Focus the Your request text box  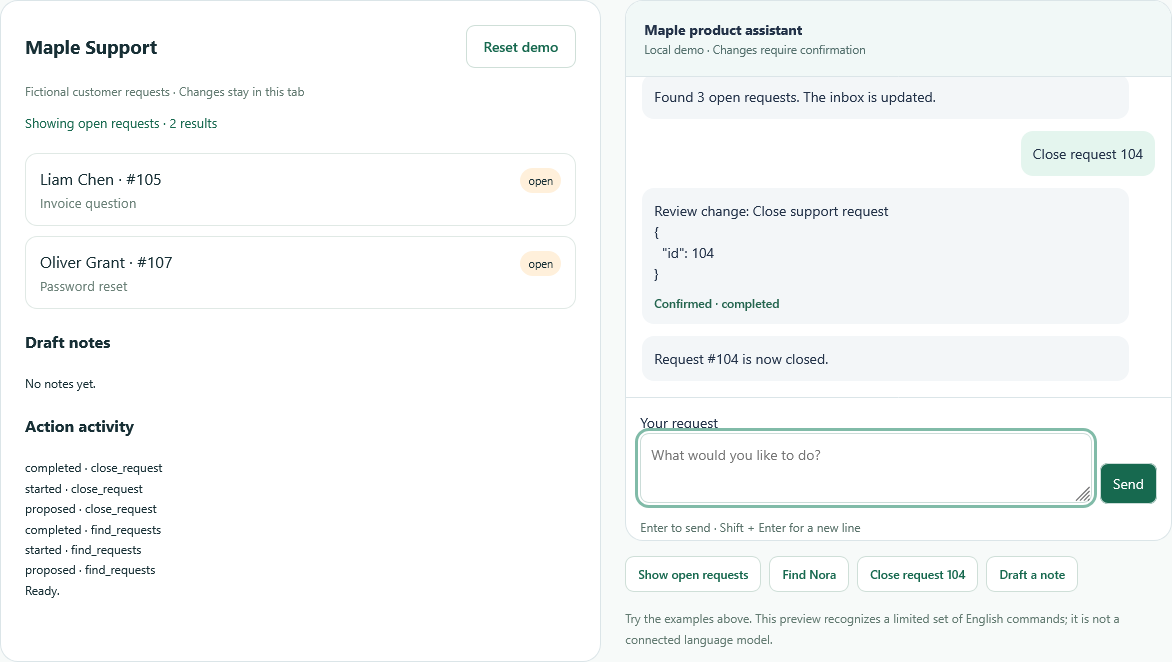tap(866, 468)
